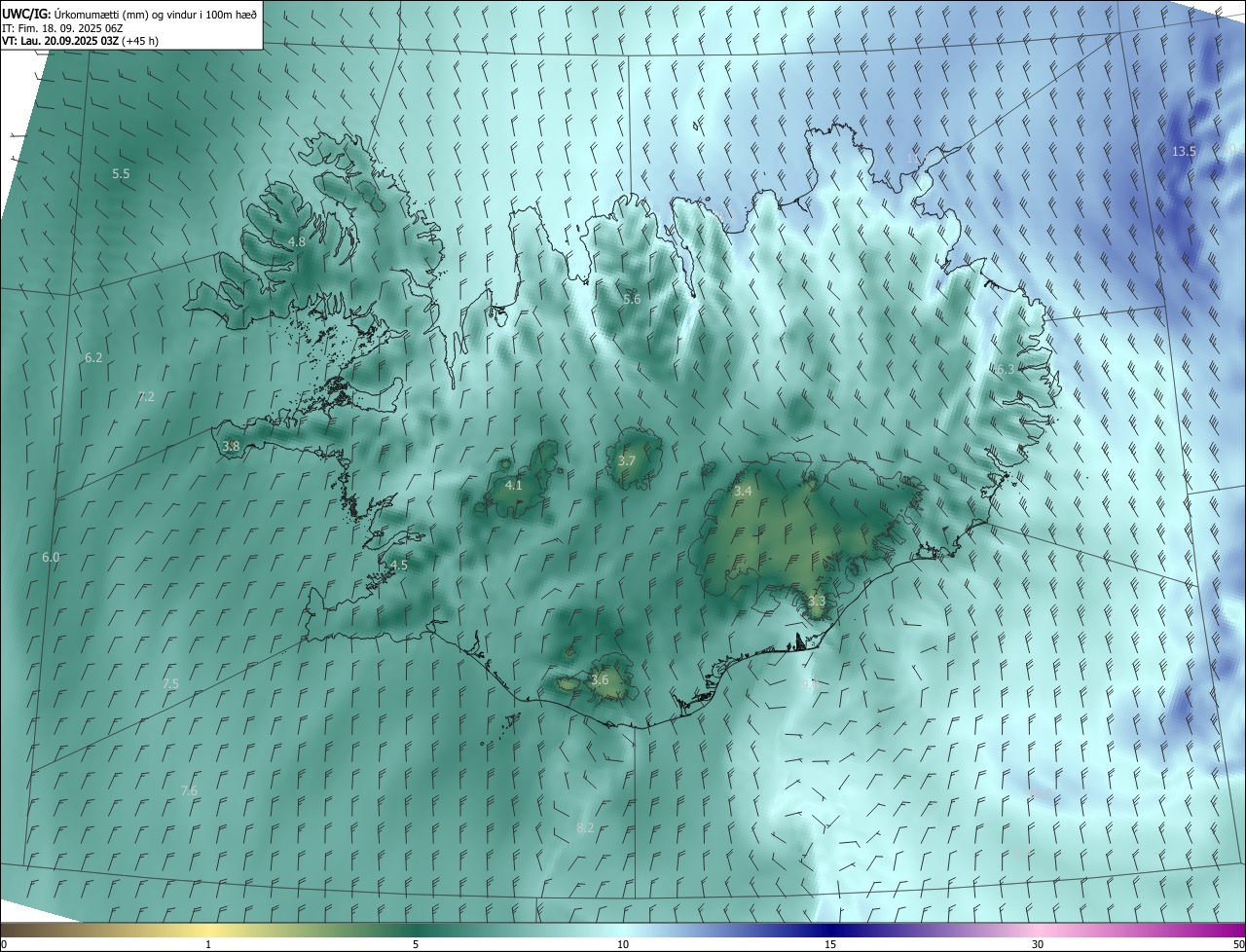Click the 7.2 precipitation value
This screenshot has width=1246, height=952.
tap(146, 396)
